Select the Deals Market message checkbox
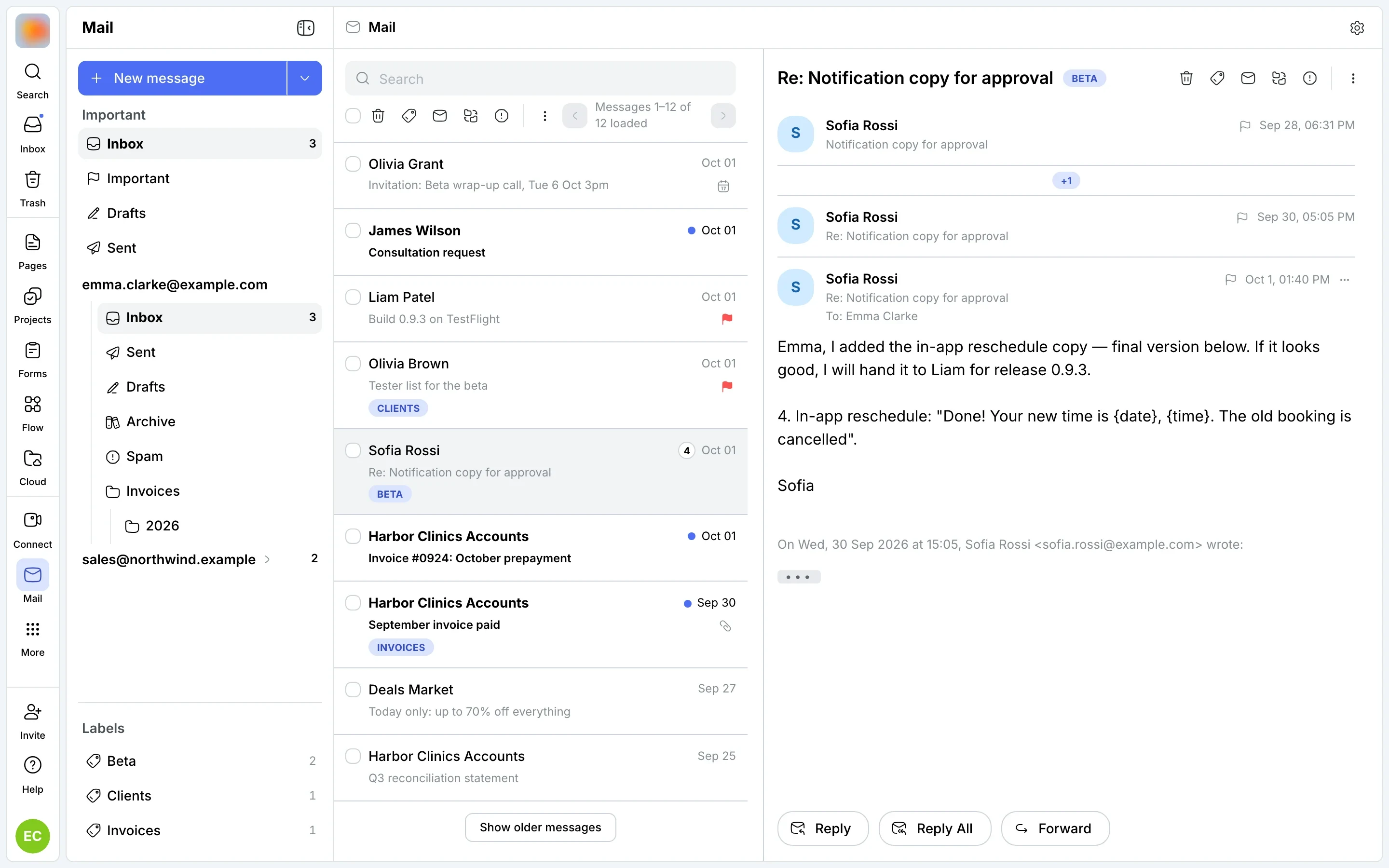The height and width of the screenshot is (868, 1389). point(353,690)
